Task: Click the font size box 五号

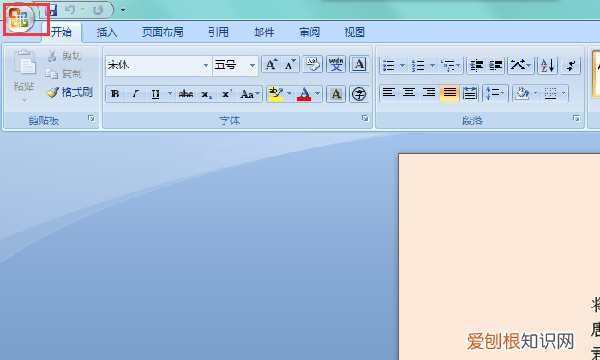Action: point(230,65)
